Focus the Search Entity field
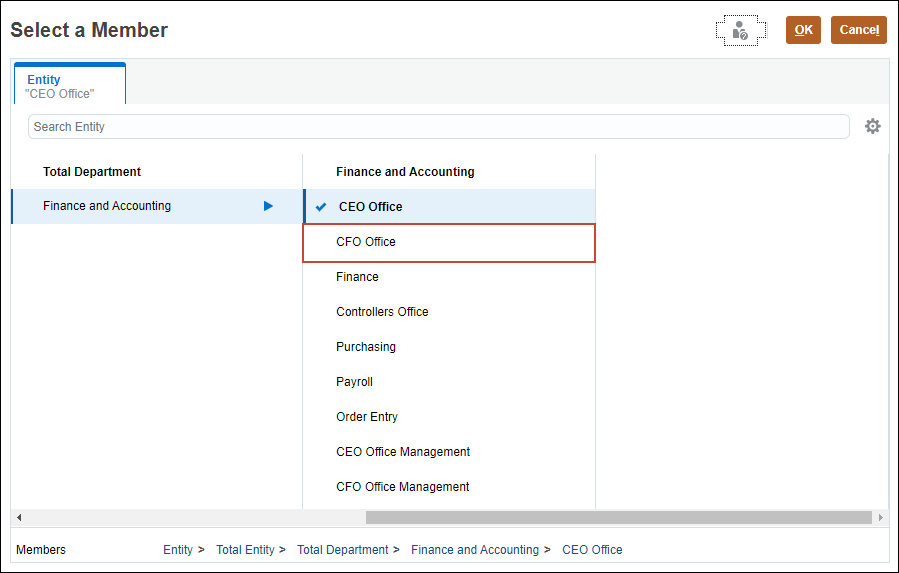The image size is (899, 573). coord(439,127)
